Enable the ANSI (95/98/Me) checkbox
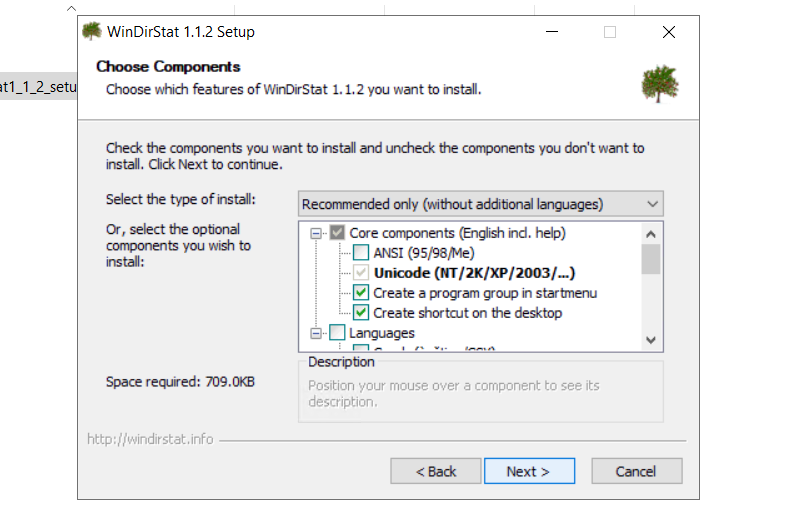Screen dimensions: 800x530 (x=361, y=253)
